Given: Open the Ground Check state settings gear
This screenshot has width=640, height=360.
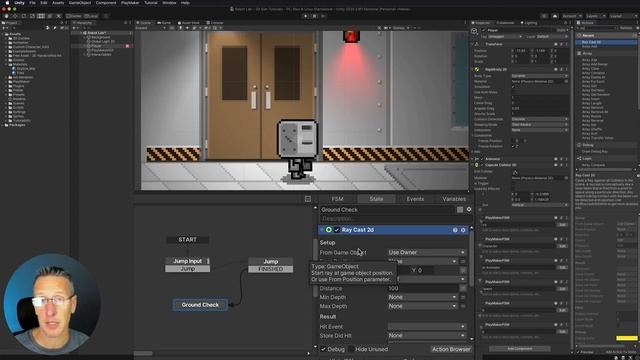Looking at the screenshot, I should click(469, 209).
